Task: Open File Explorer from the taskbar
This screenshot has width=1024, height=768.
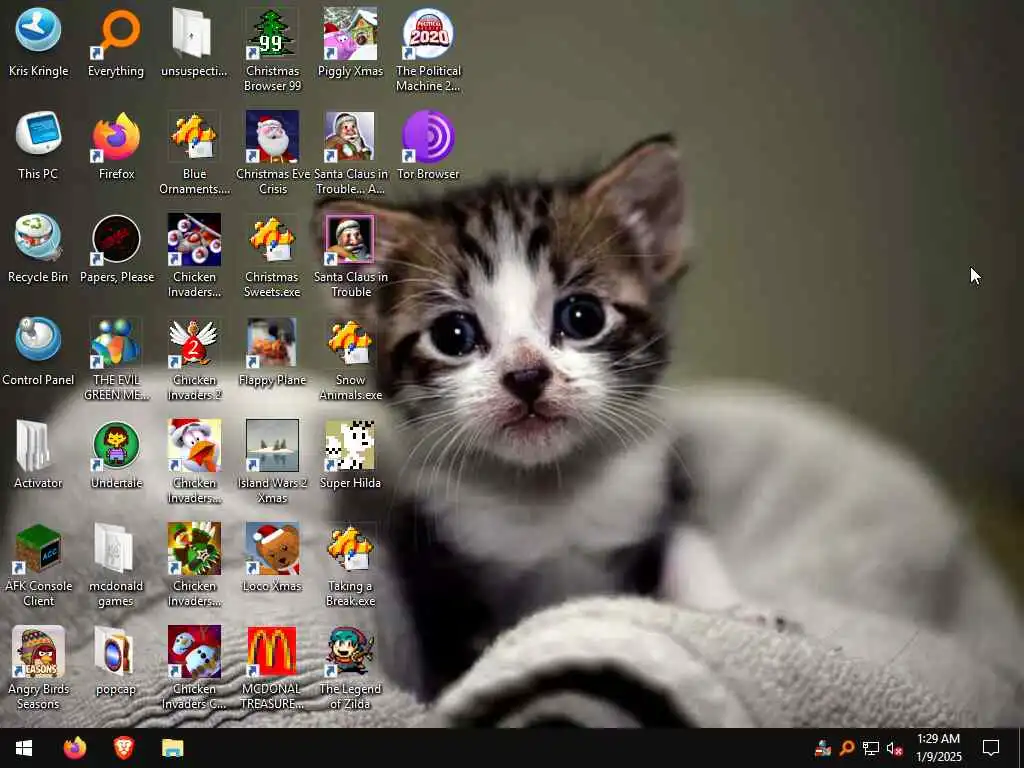Action: [x=172, y=748]
